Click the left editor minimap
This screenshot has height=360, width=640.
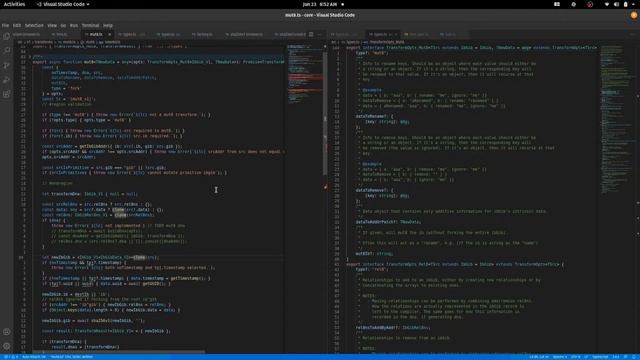304,73
